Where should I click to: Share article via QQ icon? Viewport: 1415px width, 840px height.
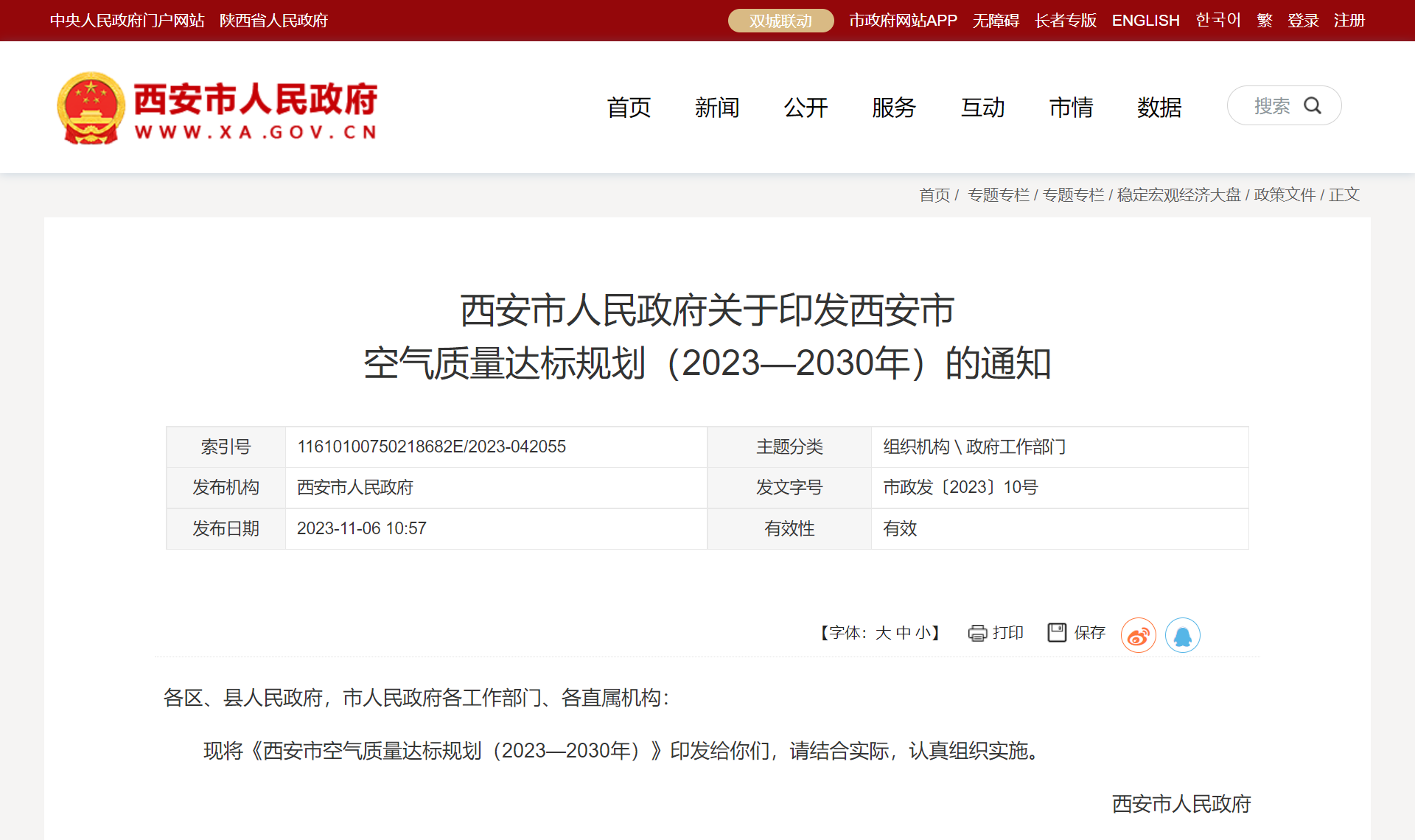pos(1182,635)
